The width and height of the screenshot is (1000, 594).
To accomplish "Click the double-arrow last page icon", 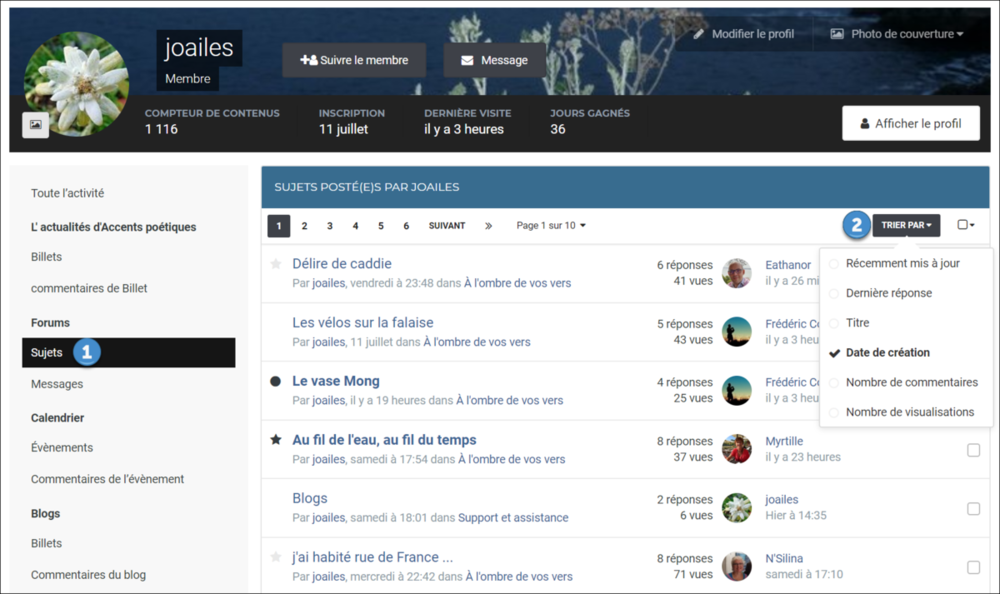I will 488,226.
